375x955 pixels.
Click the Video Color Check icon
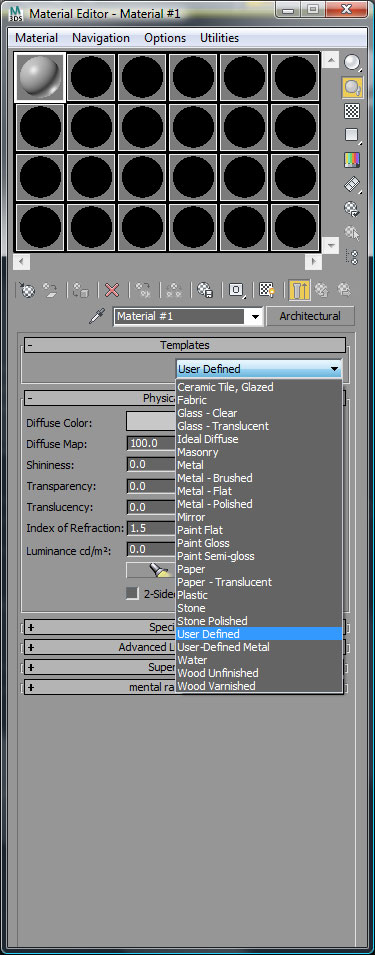[x=352, y=160]
